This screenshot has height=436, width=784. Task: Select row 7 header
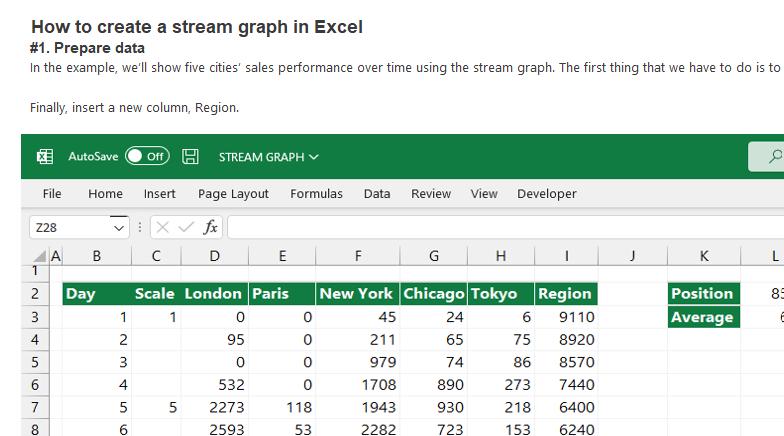[35, 407]
